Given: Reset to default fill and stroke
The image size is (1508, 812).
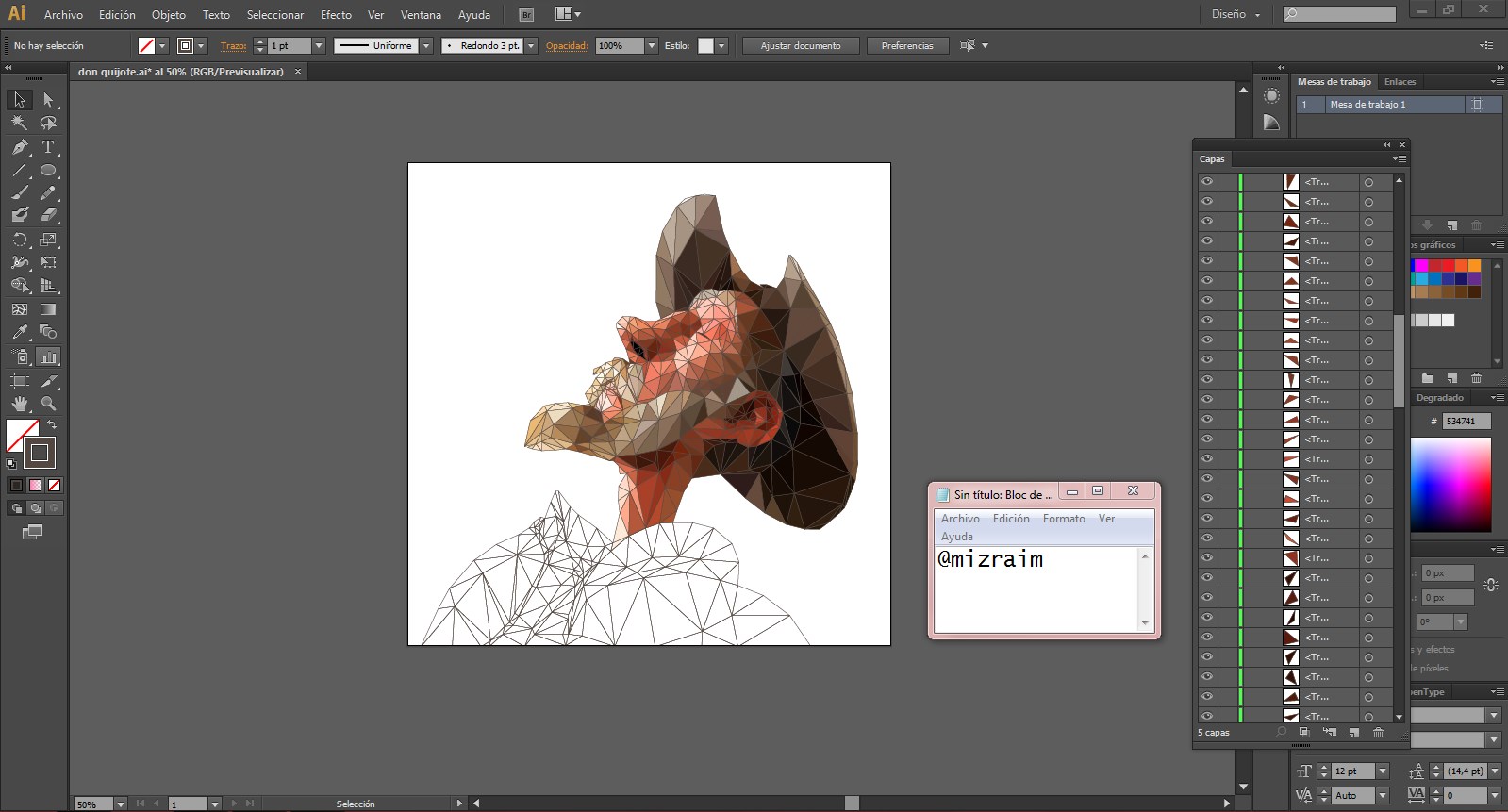Looking at the screenshot, I should coord(11,463).
